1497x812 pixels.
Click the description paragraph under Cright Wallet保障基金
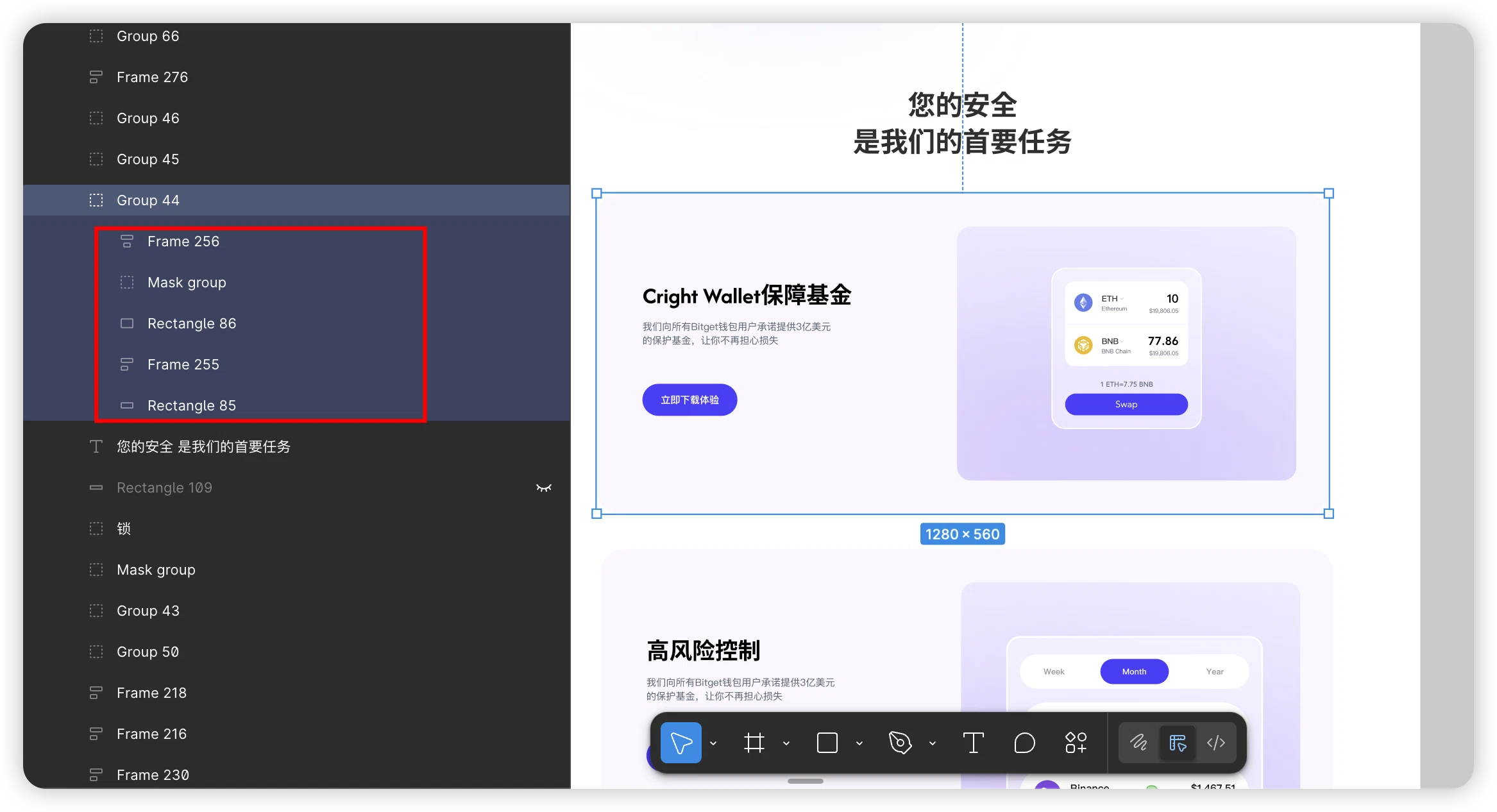click(x=736, y=334)
